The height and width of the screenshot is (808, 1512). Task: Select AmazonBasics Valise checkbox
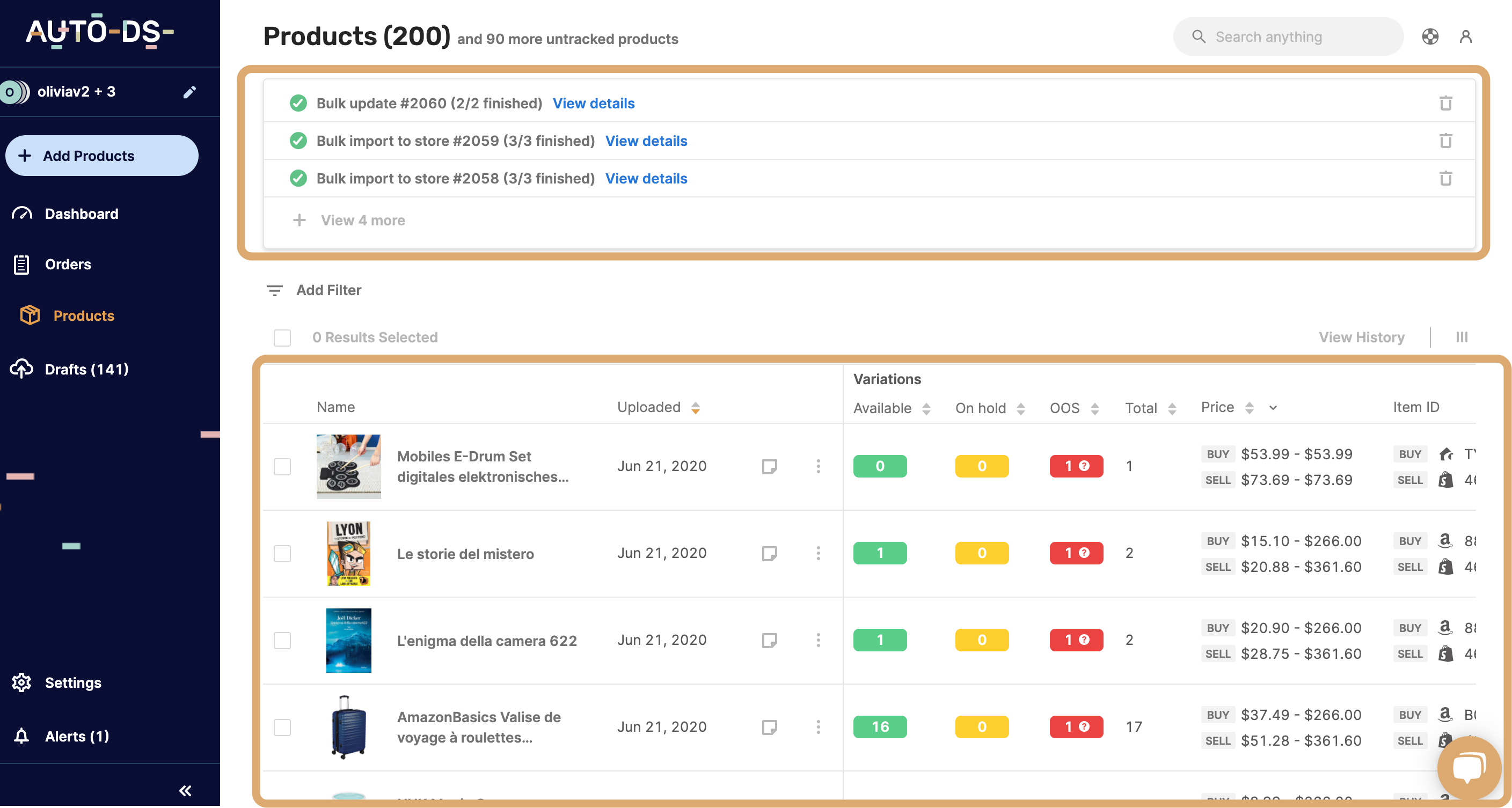(x=282, y=728)
